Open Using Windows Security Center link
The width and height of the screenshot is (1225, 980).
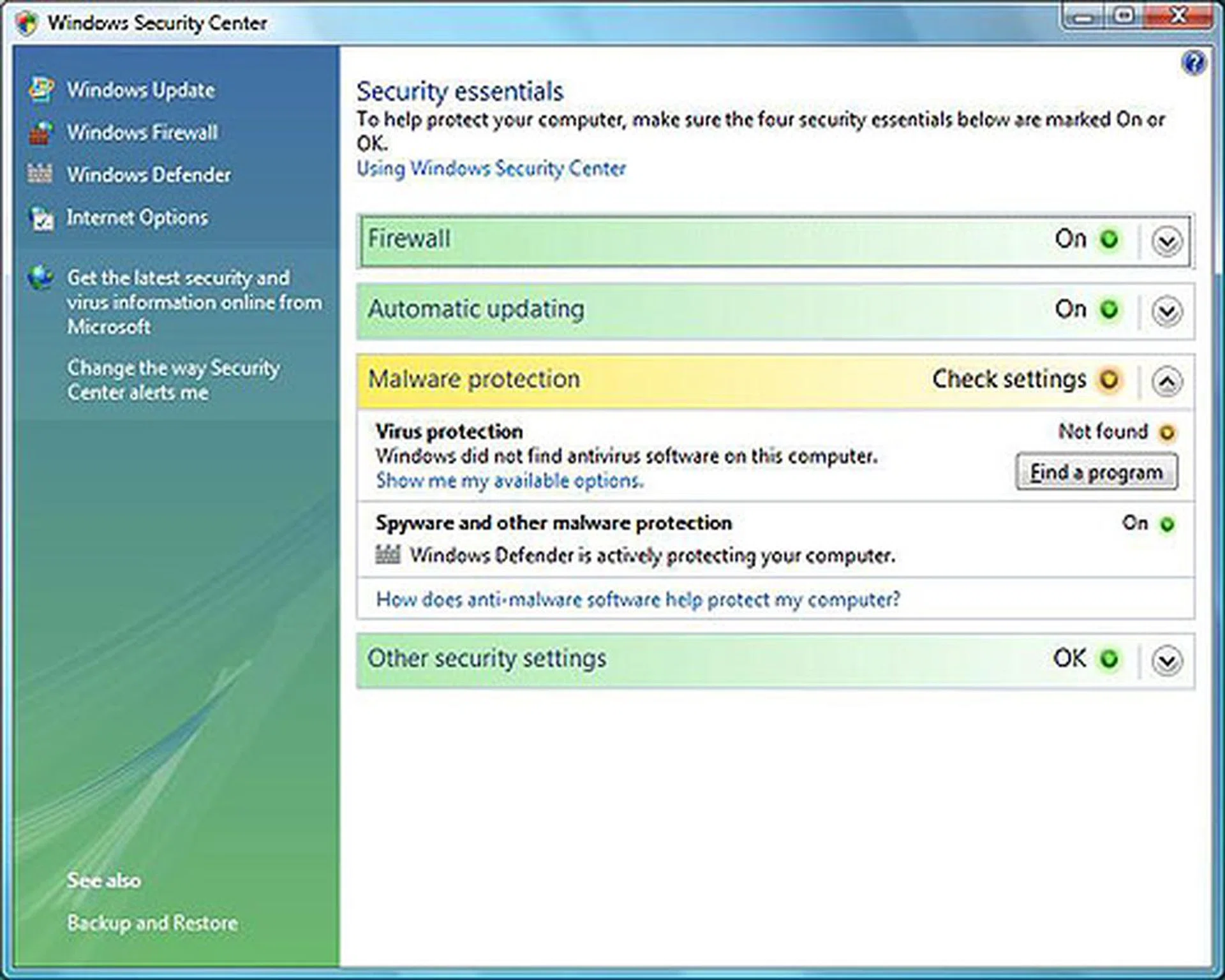click(490, 168)
